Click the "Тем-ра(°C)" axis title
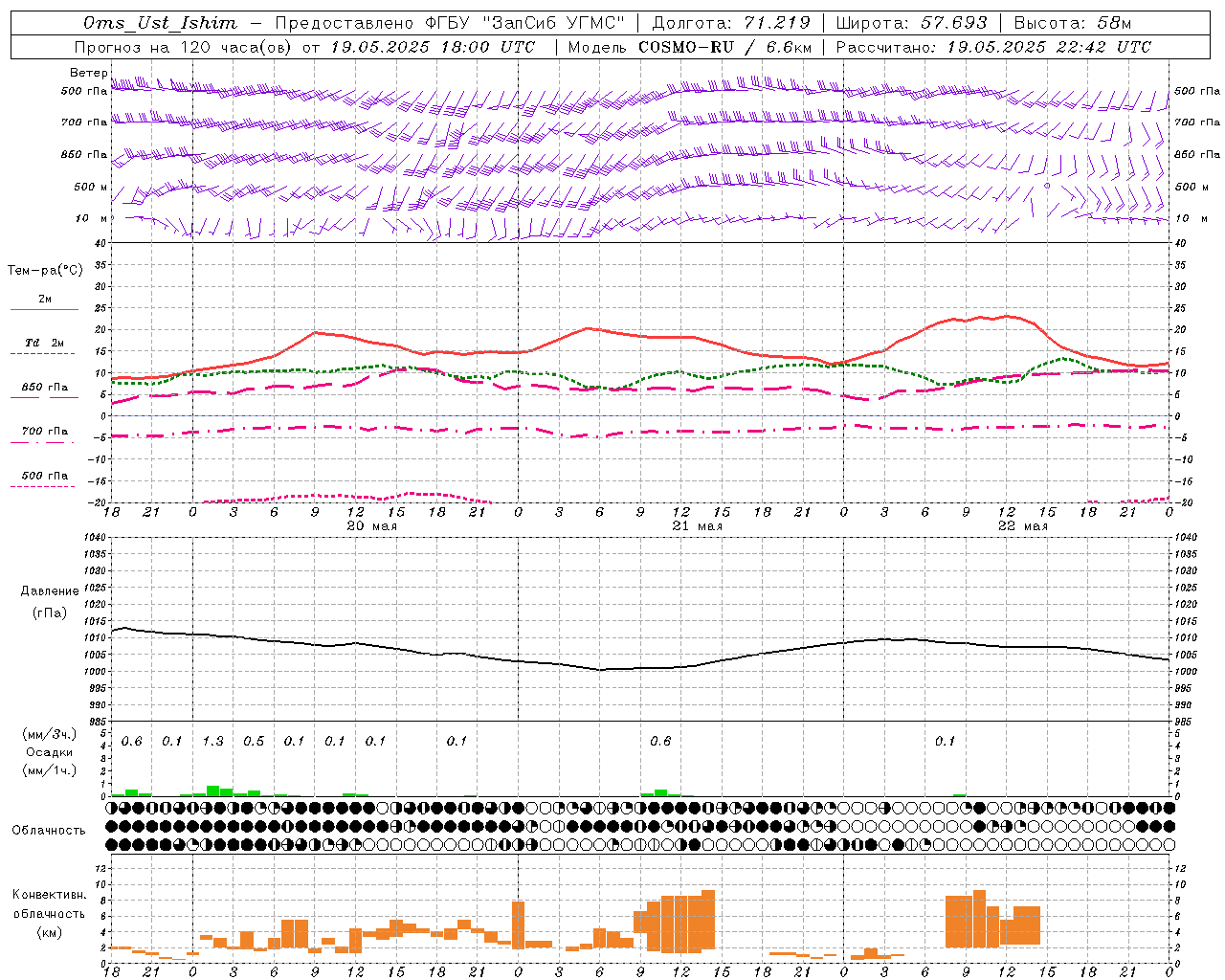Screen dimensions: 1225x980 [x=45, y=271]
